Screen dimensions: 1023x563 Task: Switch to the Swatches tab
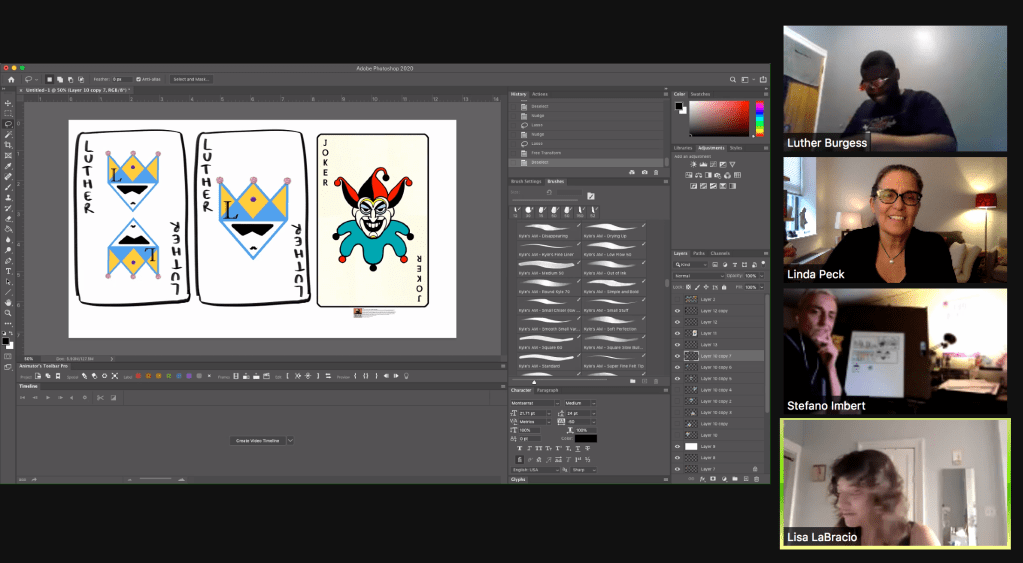700,94
